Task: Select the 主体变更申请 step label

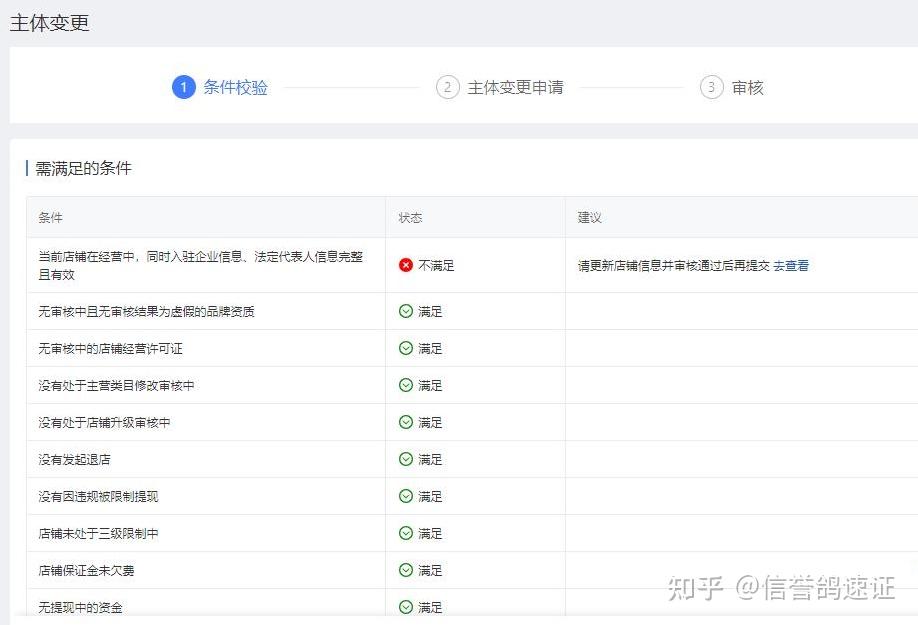Action: tap(515, 87)
